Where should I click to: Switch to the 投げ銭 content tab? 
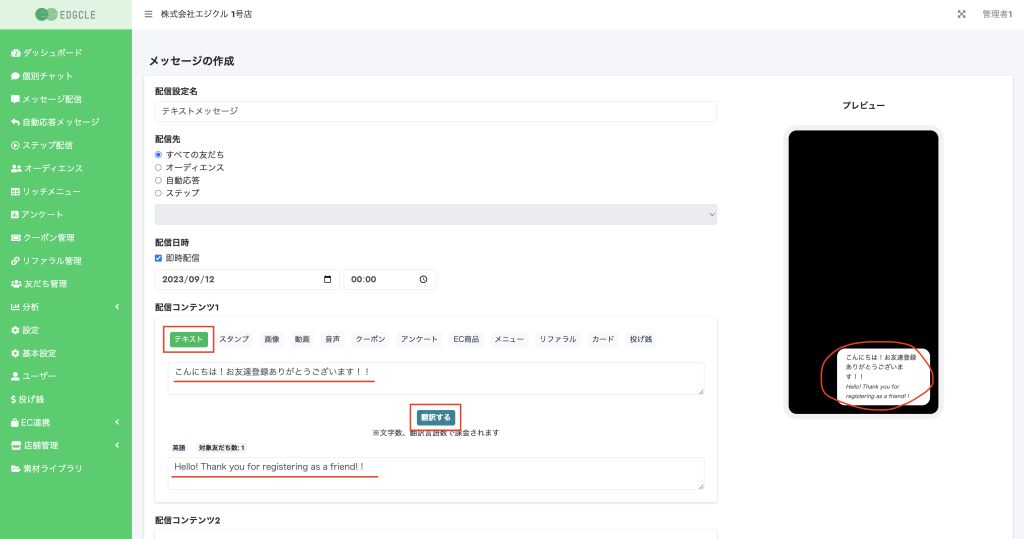pyautogui.click(x=641, y=339)
